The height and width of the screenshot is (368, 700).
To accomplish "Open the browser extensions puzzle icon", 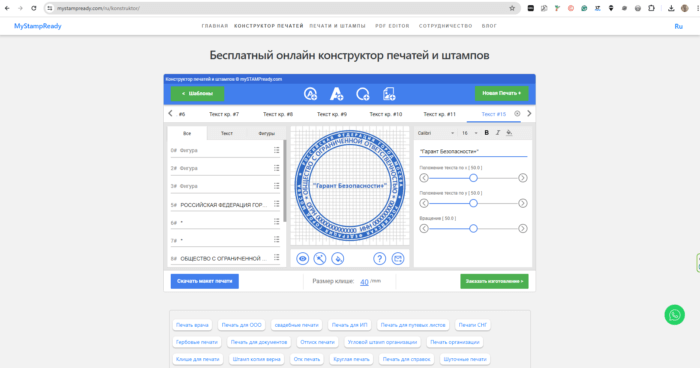I will click(x=651, y=8).
